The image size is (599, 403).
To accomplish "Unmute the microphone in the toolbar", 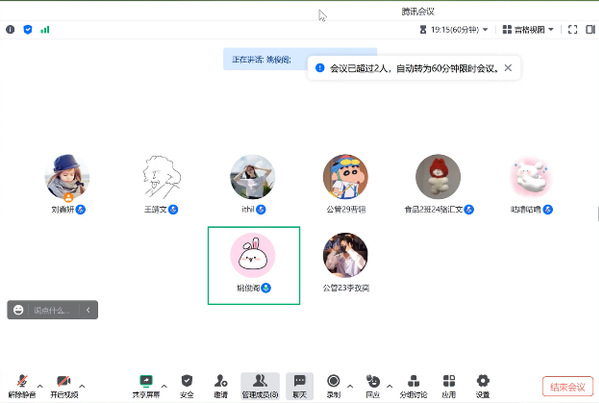I will click(x=22, y=386).
